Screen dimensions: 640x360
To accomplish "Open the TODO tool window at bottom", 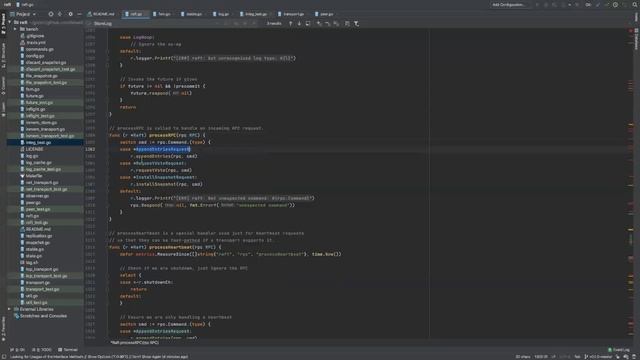I will pyautogui.click(x=42, y=350).
